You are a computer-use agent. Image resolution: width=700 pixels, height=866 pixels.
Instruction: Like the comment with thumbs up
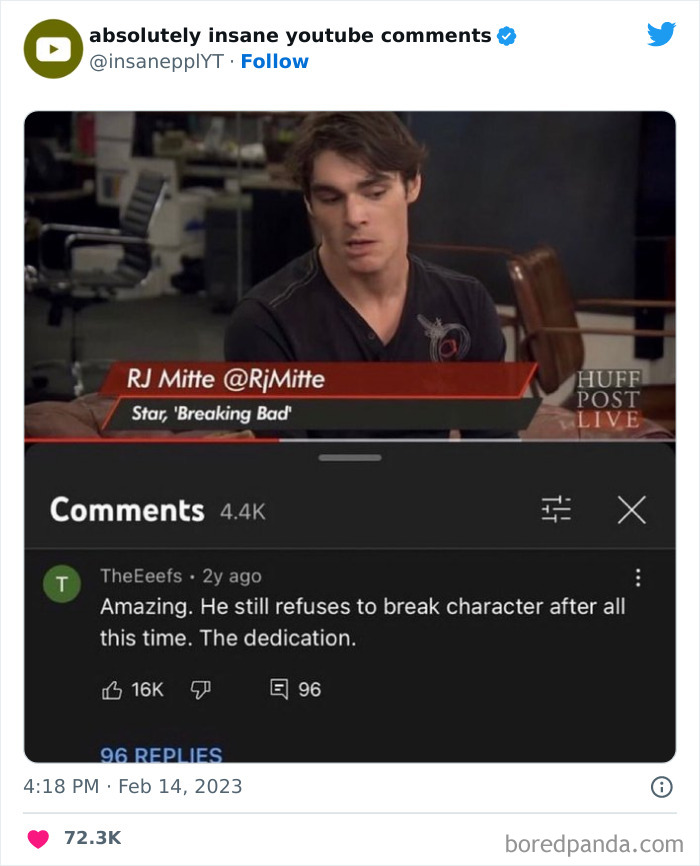tap(112, 690)
